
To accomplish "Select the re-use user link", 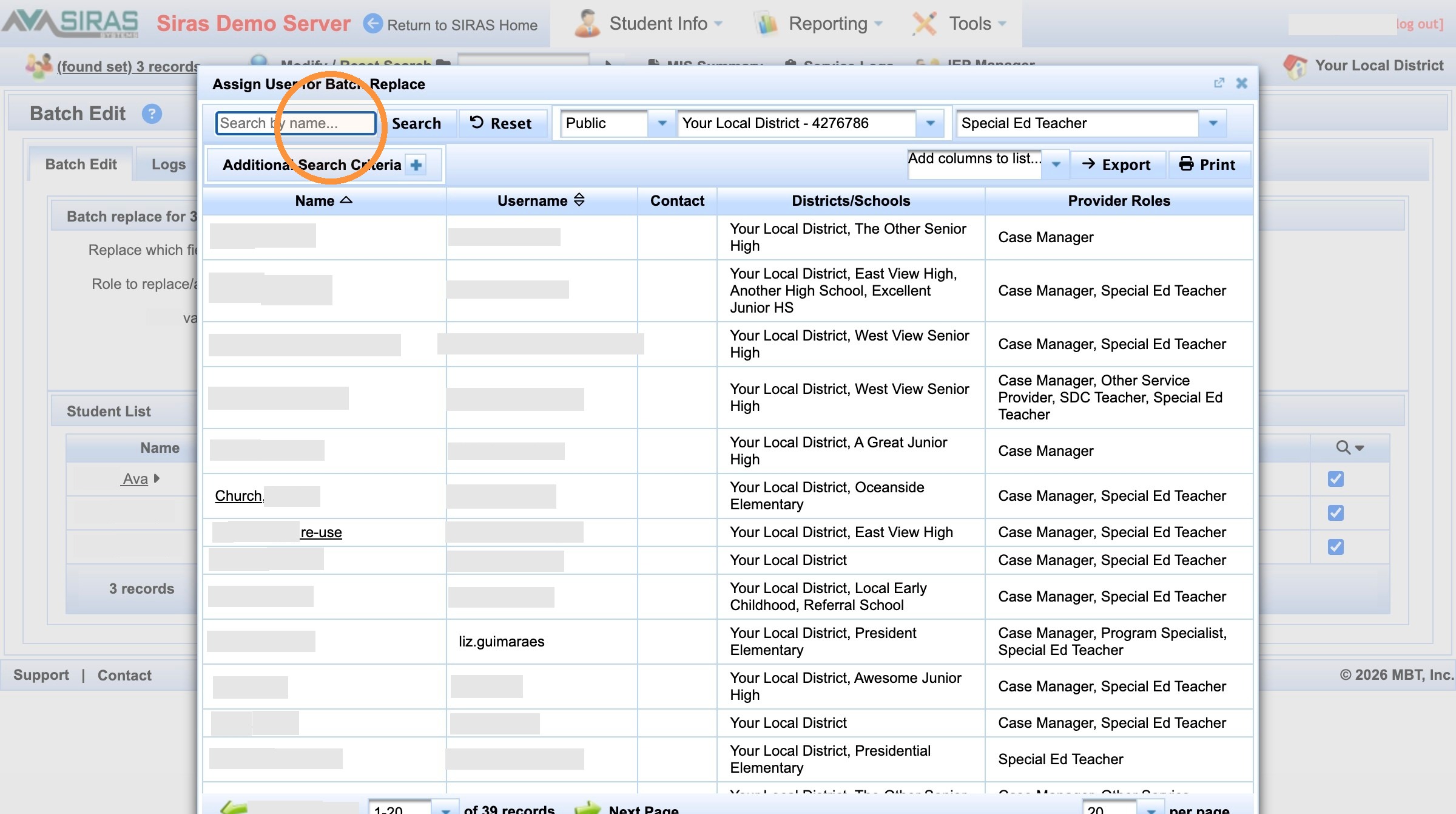I will point(321,532).
